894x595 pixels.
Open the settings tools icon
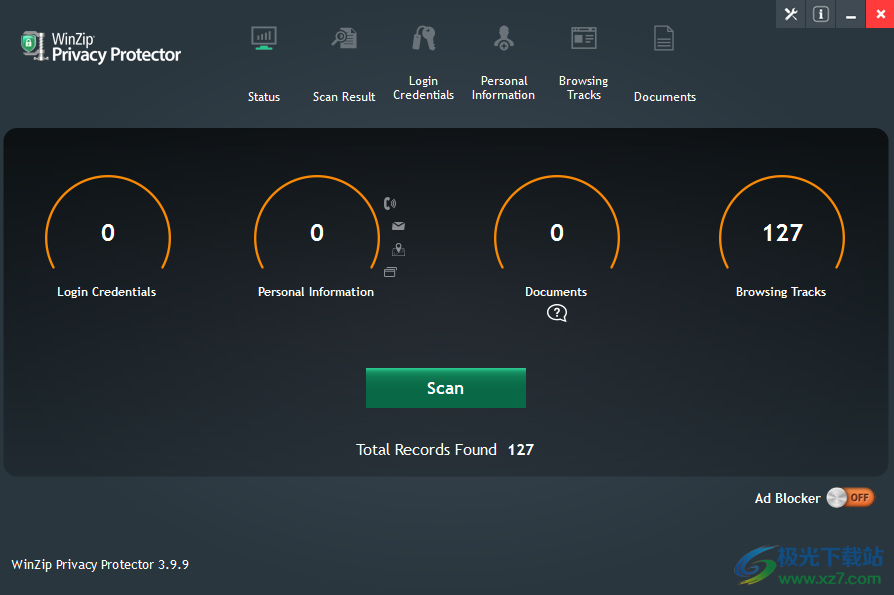791,14
